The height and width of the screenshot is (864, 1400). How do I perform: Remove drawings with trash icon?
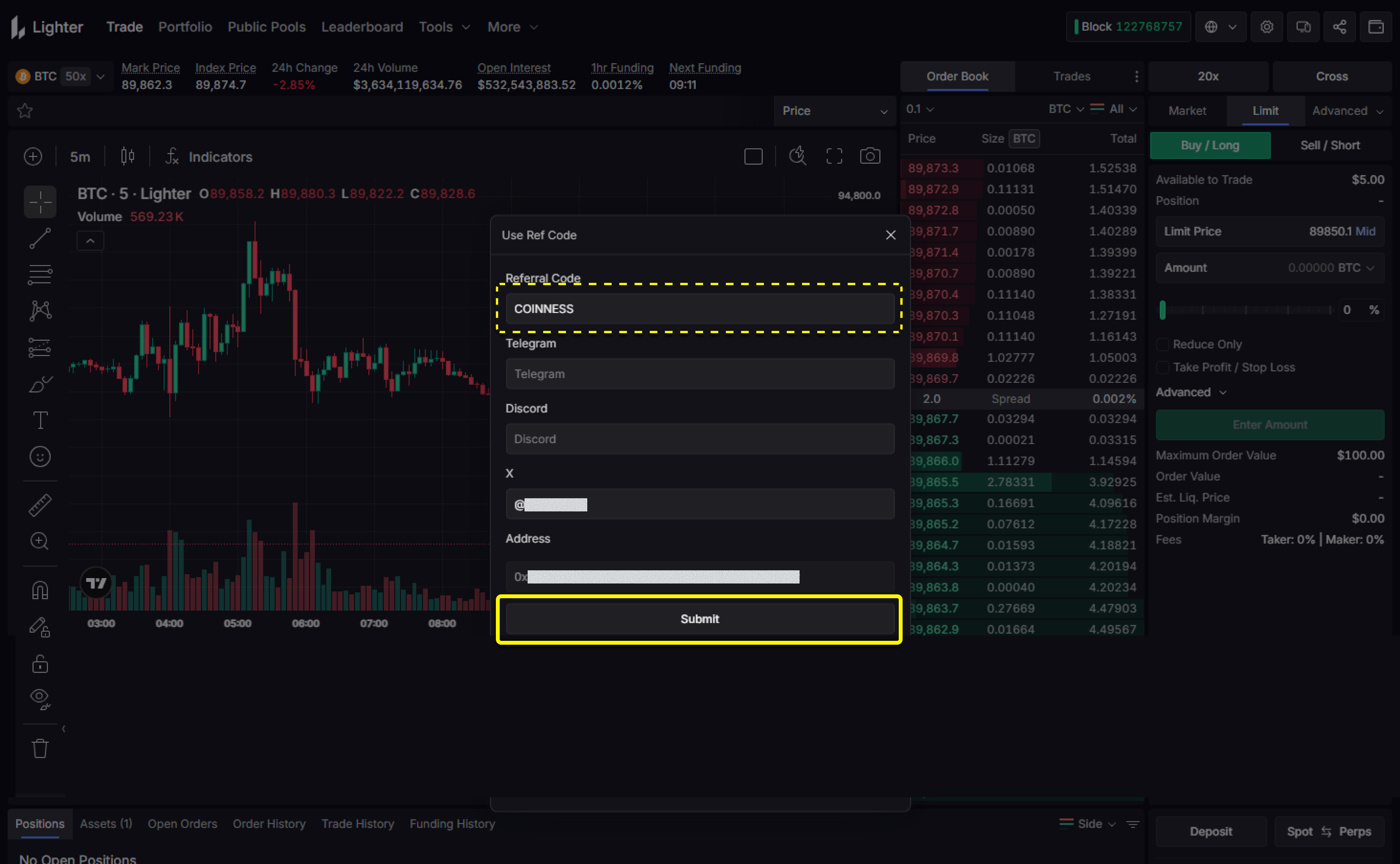(40, 749)
